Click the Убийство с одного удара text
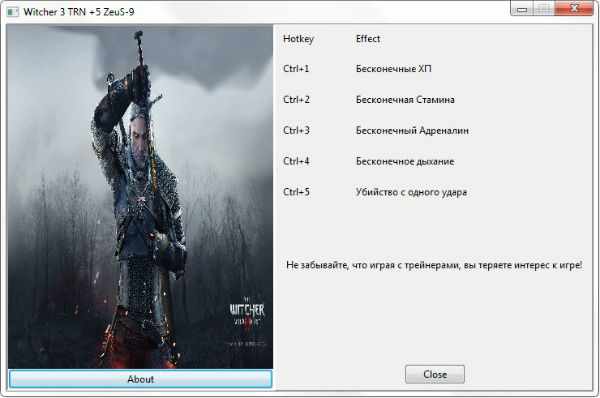Screen dimensions: 600x398 pyautogui.click(x=411, y=192)
